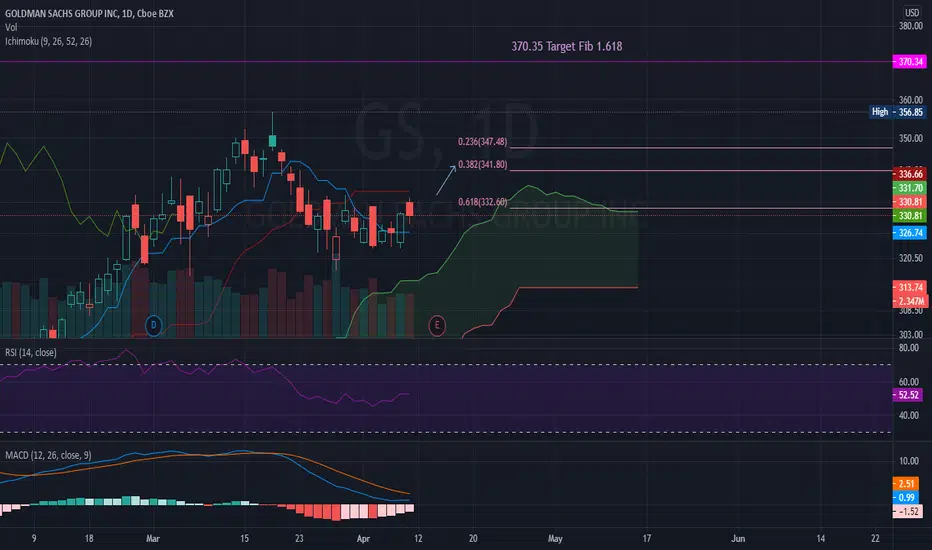Click the blue arrow drawing on chart
Screen dimensions: 932x550
point(446,180)
